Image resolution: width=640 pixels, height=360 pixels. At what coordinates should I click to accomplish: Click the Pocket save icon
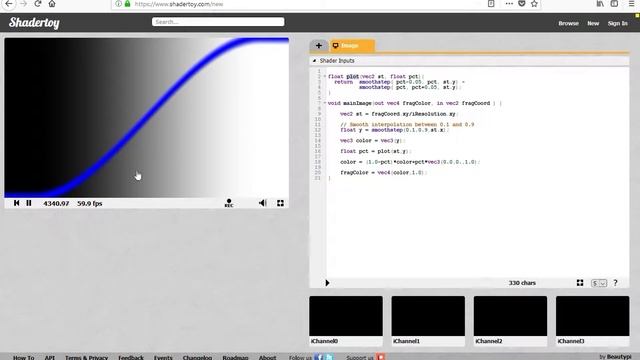522,4
